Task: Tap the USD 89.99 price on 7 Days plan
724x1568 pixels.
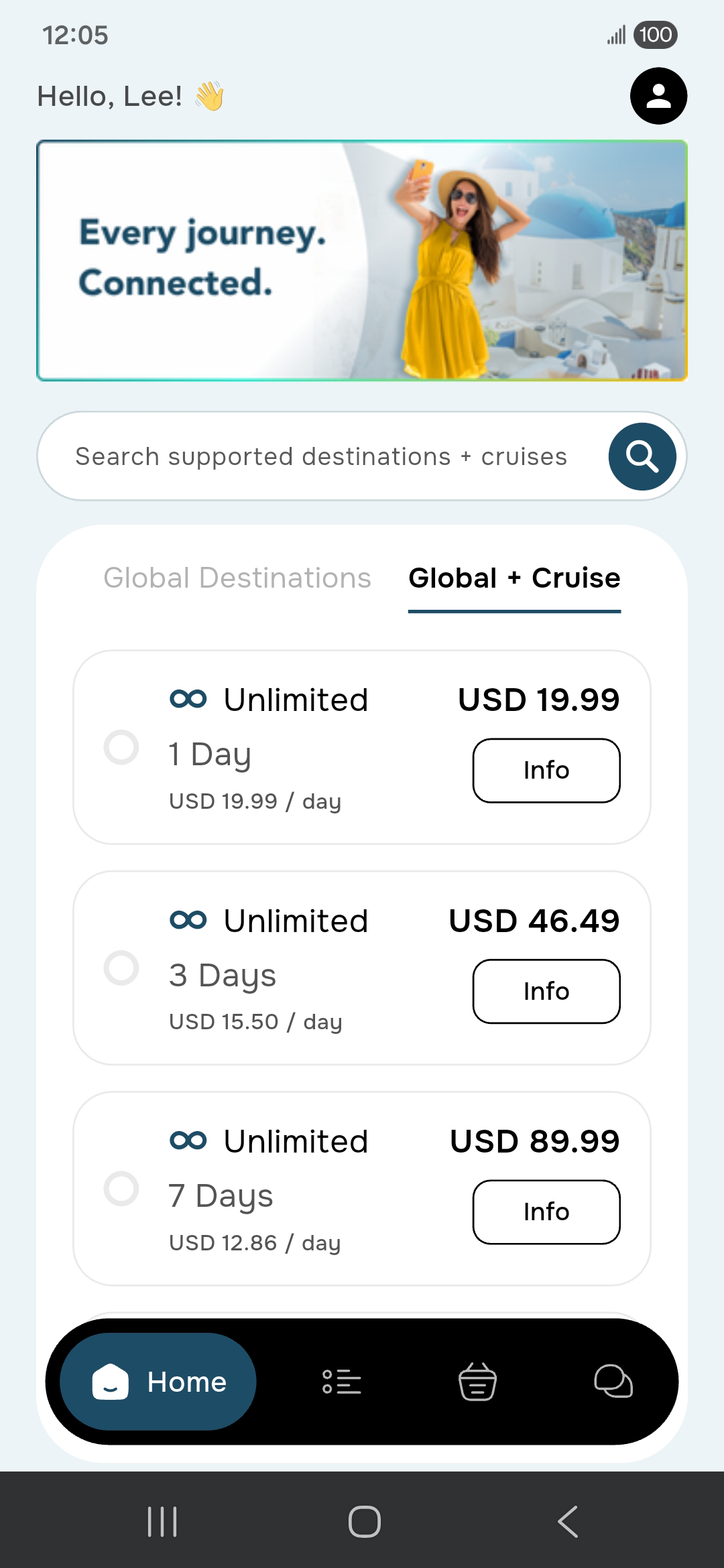Action: [x=535, y=1141]
